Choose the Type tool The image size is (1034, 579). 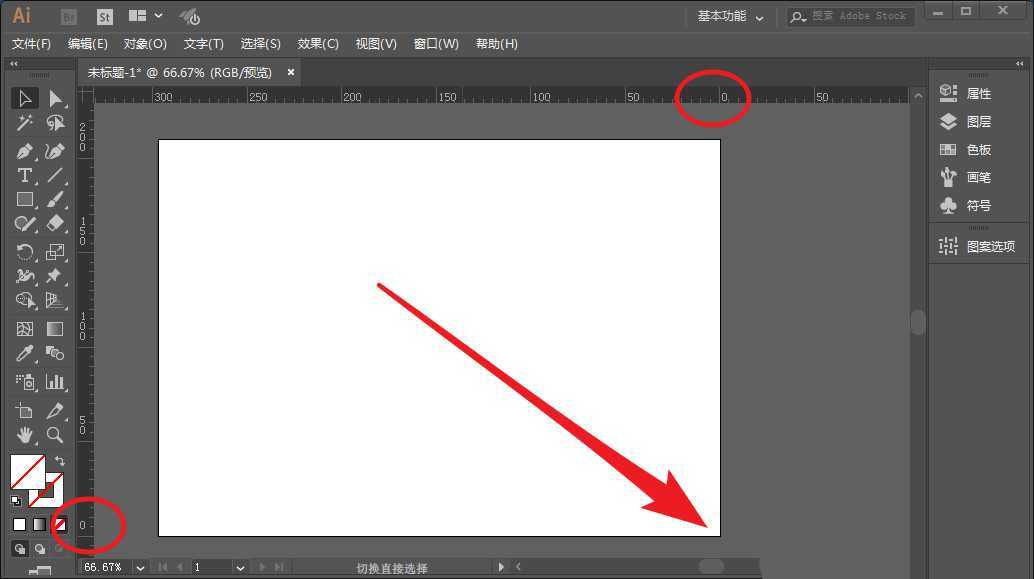pyautogui.click(x=25, y=176)
